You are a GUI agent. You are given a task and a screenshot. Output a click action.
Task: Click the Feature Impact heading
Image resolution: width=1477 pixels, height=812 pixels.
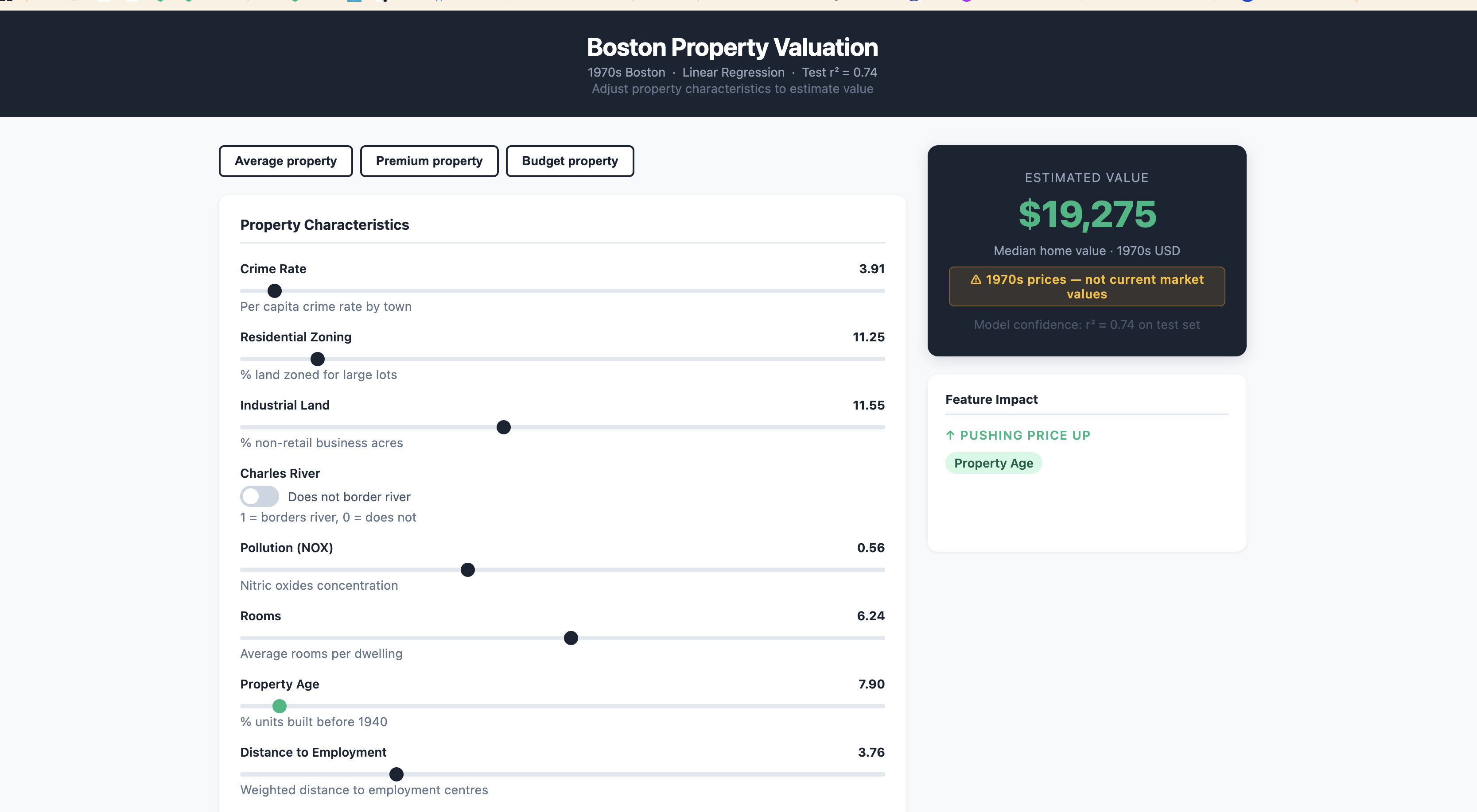pyautogui.click(x=991, y=399)
